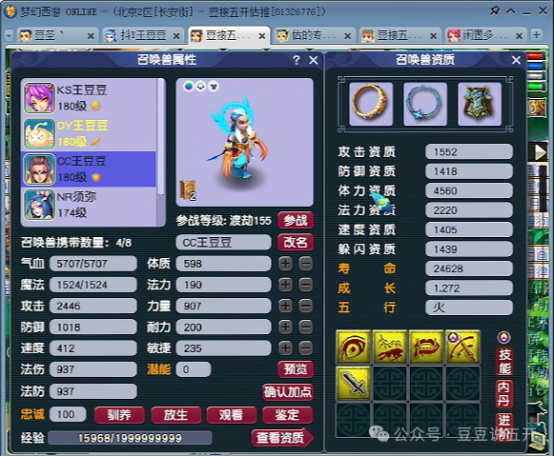This screenshot has width=554, height=457.
Task: Open the crossed bows skill icon
Action: (463, 347)
